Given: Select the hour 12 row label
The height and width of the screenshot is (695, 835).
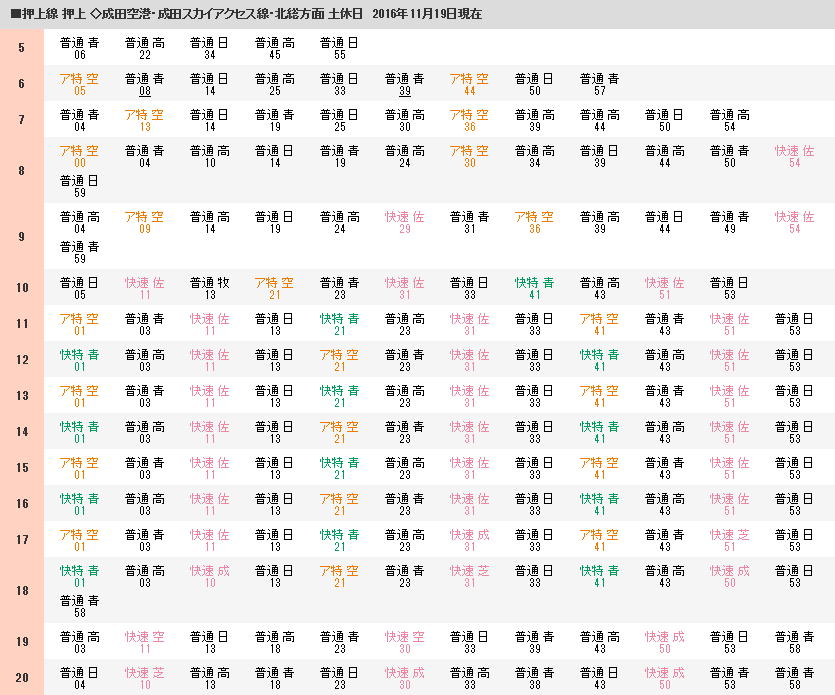Looking at the screenshot, I should tap(21, 360).
